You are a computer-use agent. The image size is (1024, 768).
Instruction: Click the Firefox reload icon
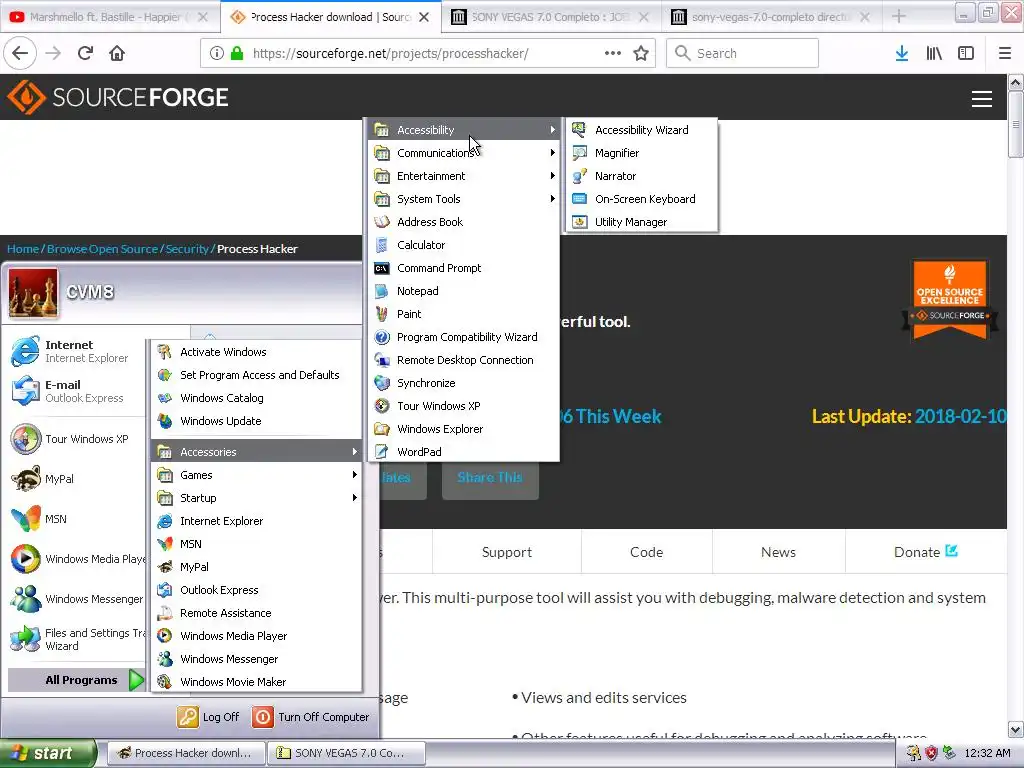[85, 53]
